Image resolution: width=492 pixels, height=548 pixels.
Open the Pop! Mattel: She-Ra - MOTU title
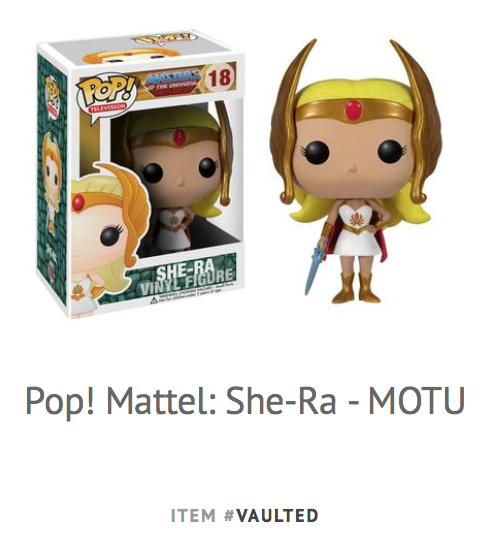point(245,401)
